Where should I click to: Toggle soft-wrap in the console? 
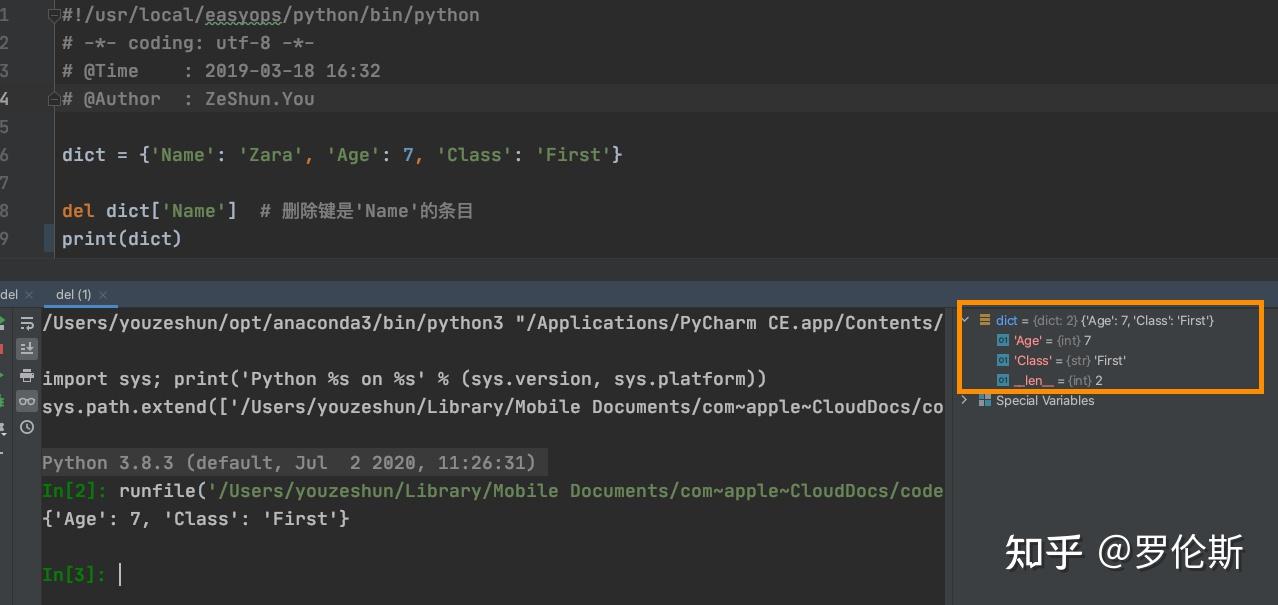click(27, 323)
